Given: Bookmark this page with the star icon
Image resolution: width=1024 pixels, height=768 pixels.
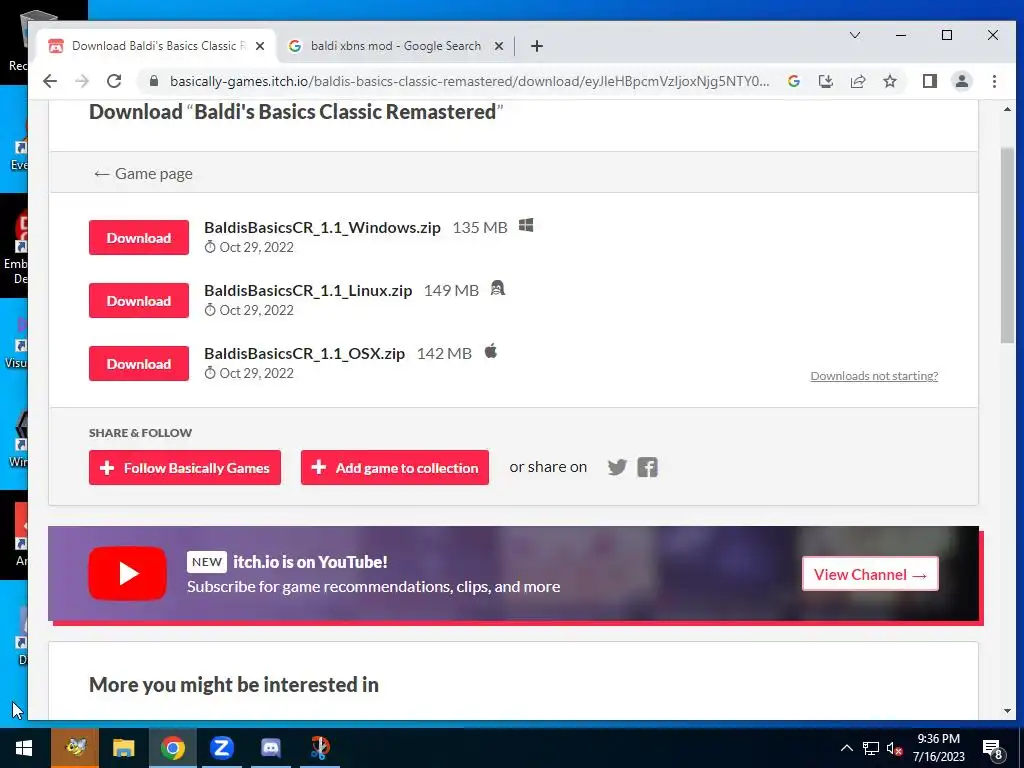Looking at the screenshot, I should [889, 81].
